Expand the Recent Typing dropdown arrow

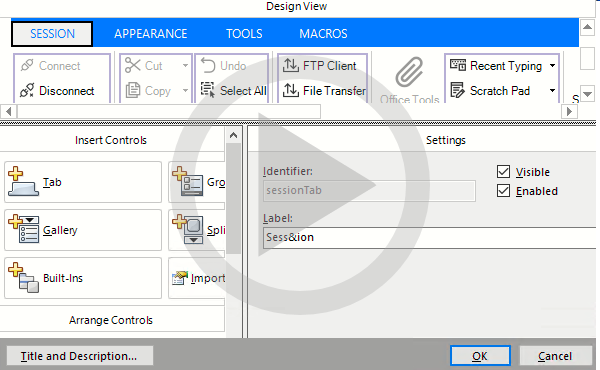point(553,66)
